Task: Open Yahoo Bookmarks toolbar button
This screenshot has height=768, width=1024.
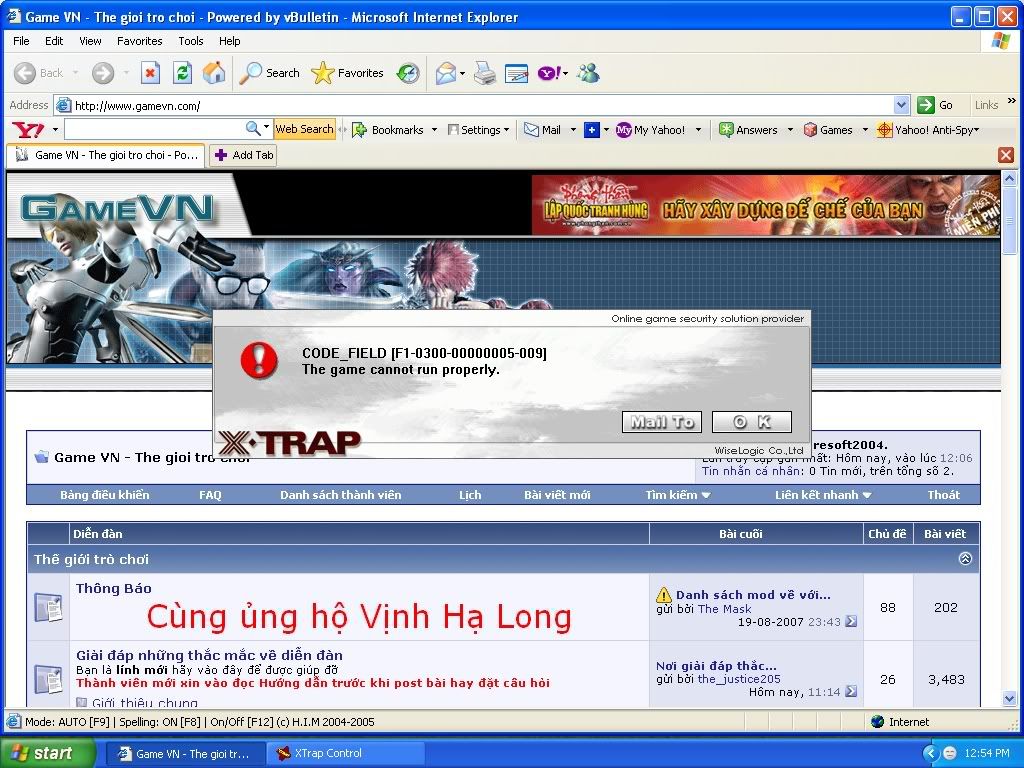Action: (388, 130)
